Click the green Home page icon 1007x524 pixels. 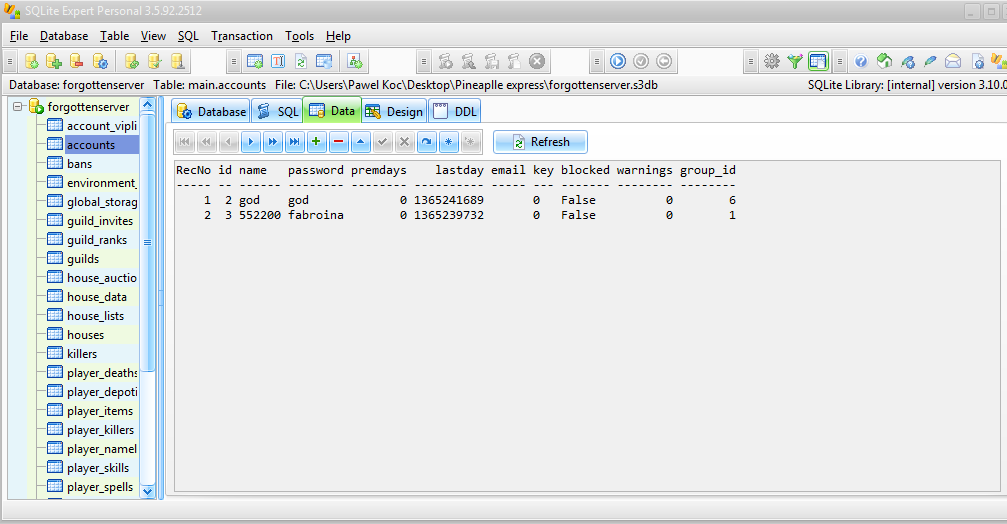(x=884, y=61)
